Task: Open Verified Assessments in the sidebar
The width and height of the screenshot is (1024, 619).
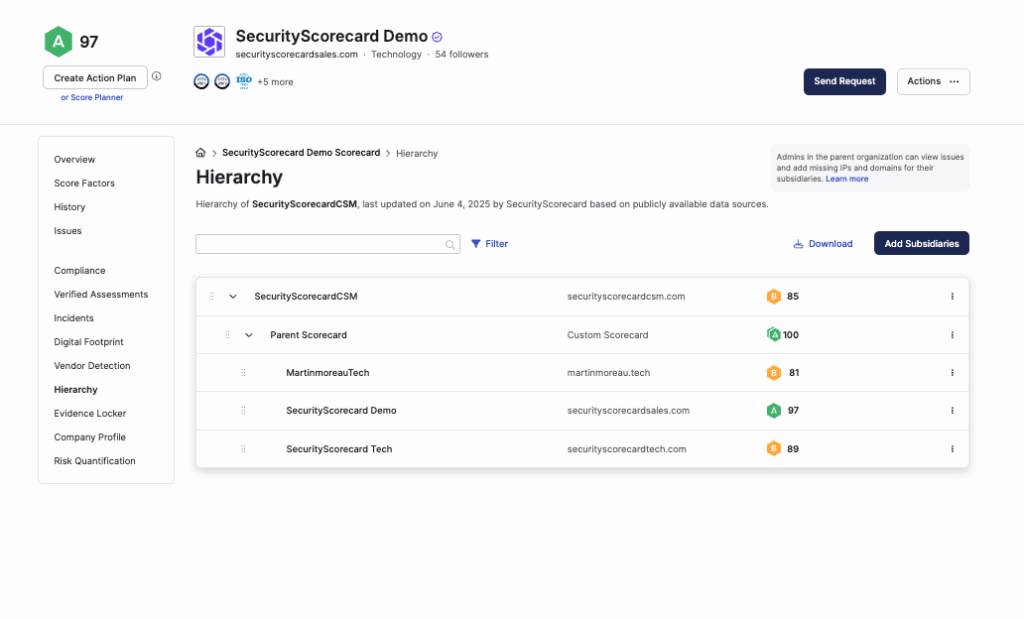Action: coord(101,294)
